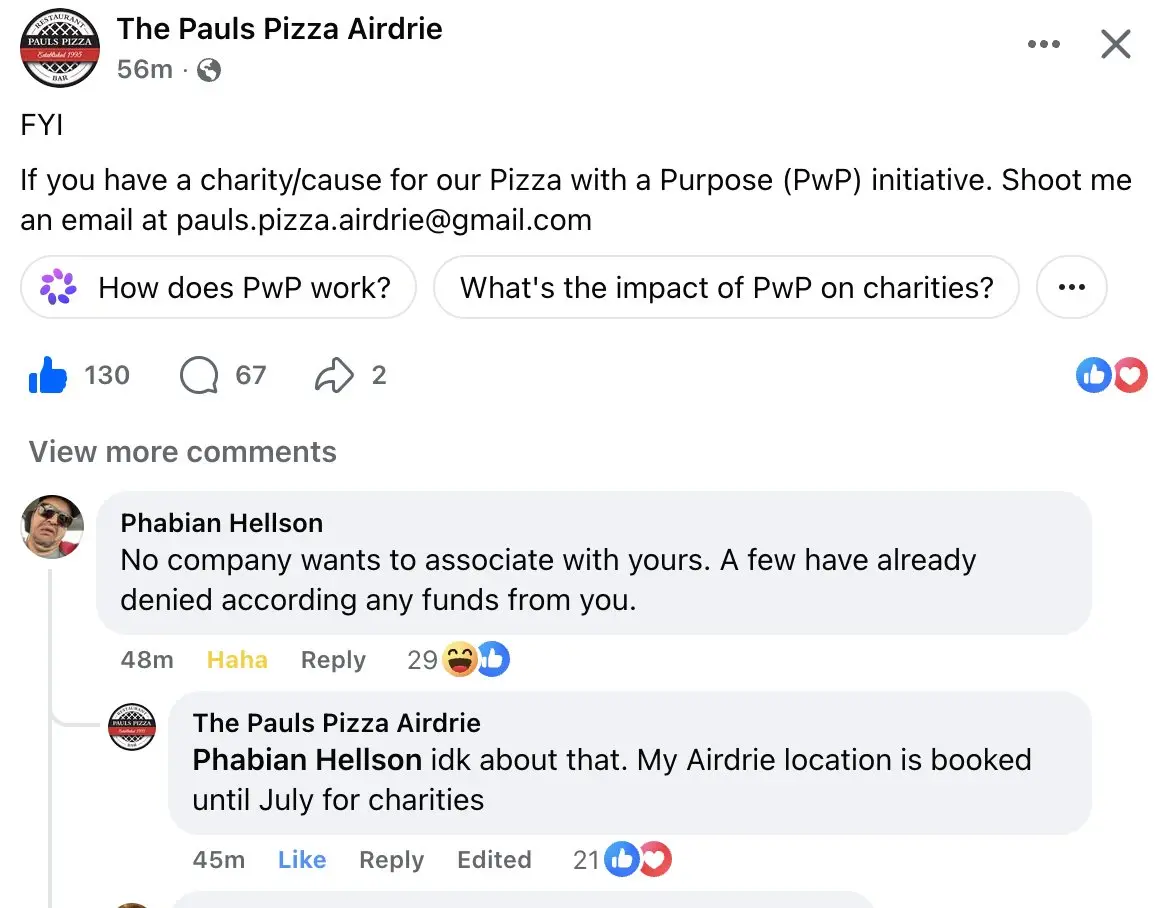1168x908 pixels.
Task: Toggle Like on Pauls Pizza reply
Action: pyautogui.click(x=302, y=860)
